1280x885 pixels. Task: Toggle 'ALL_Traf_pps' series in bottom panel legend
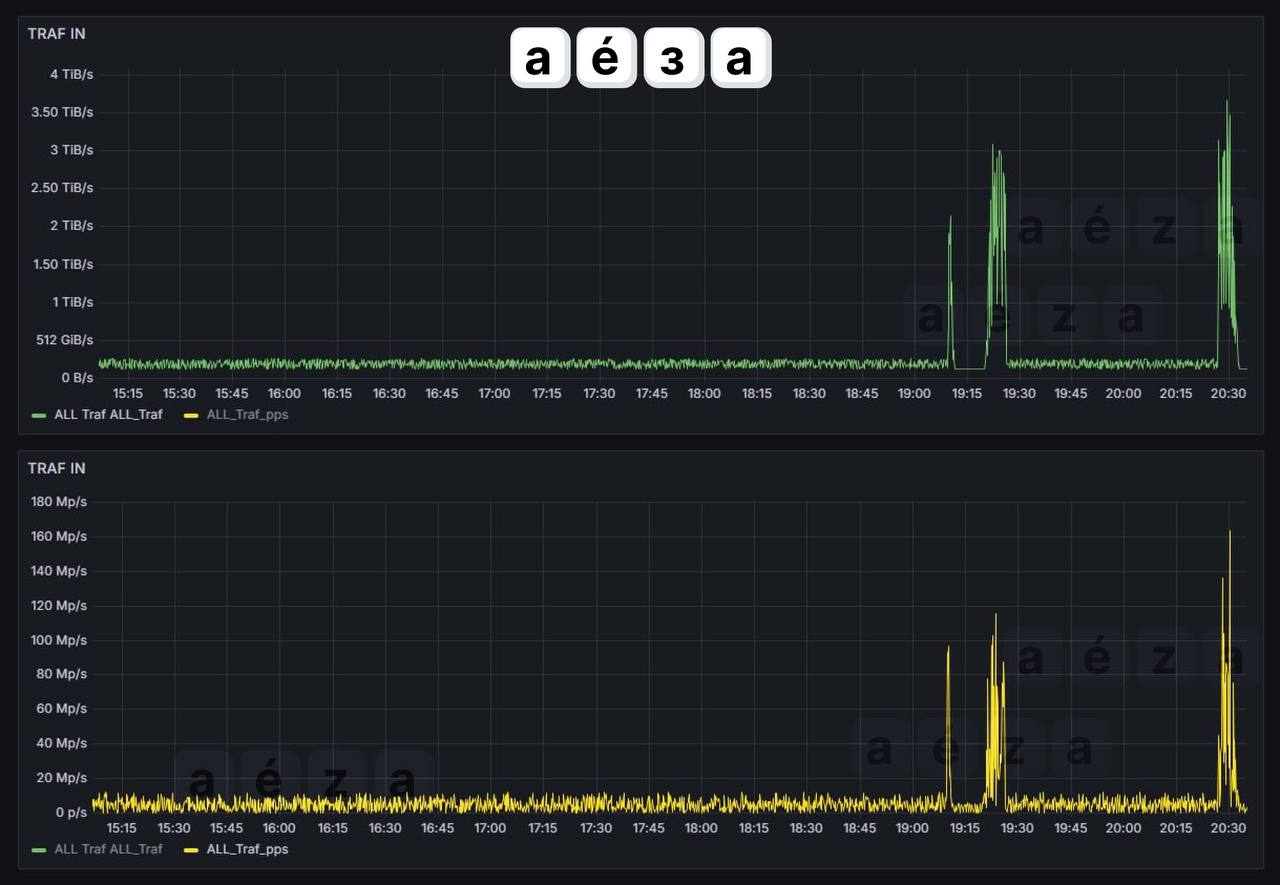pyautogui.click(x=247, y=849)
